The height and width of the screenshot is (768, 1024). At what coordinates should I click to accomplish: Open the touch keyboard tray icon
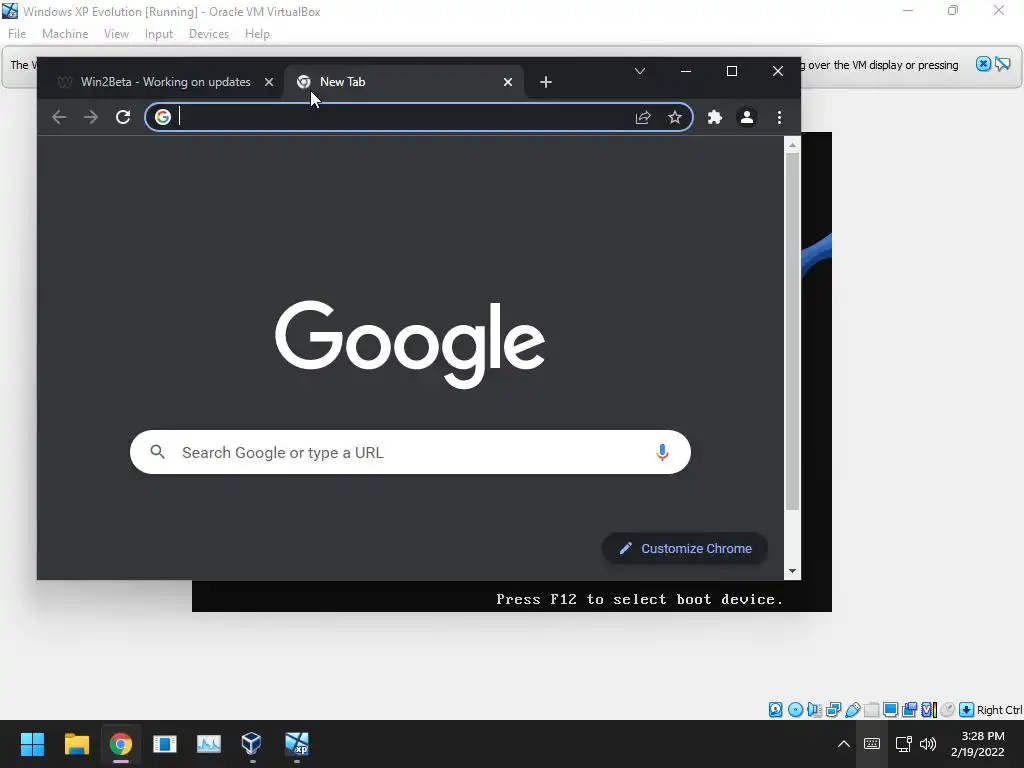[872, 744]
